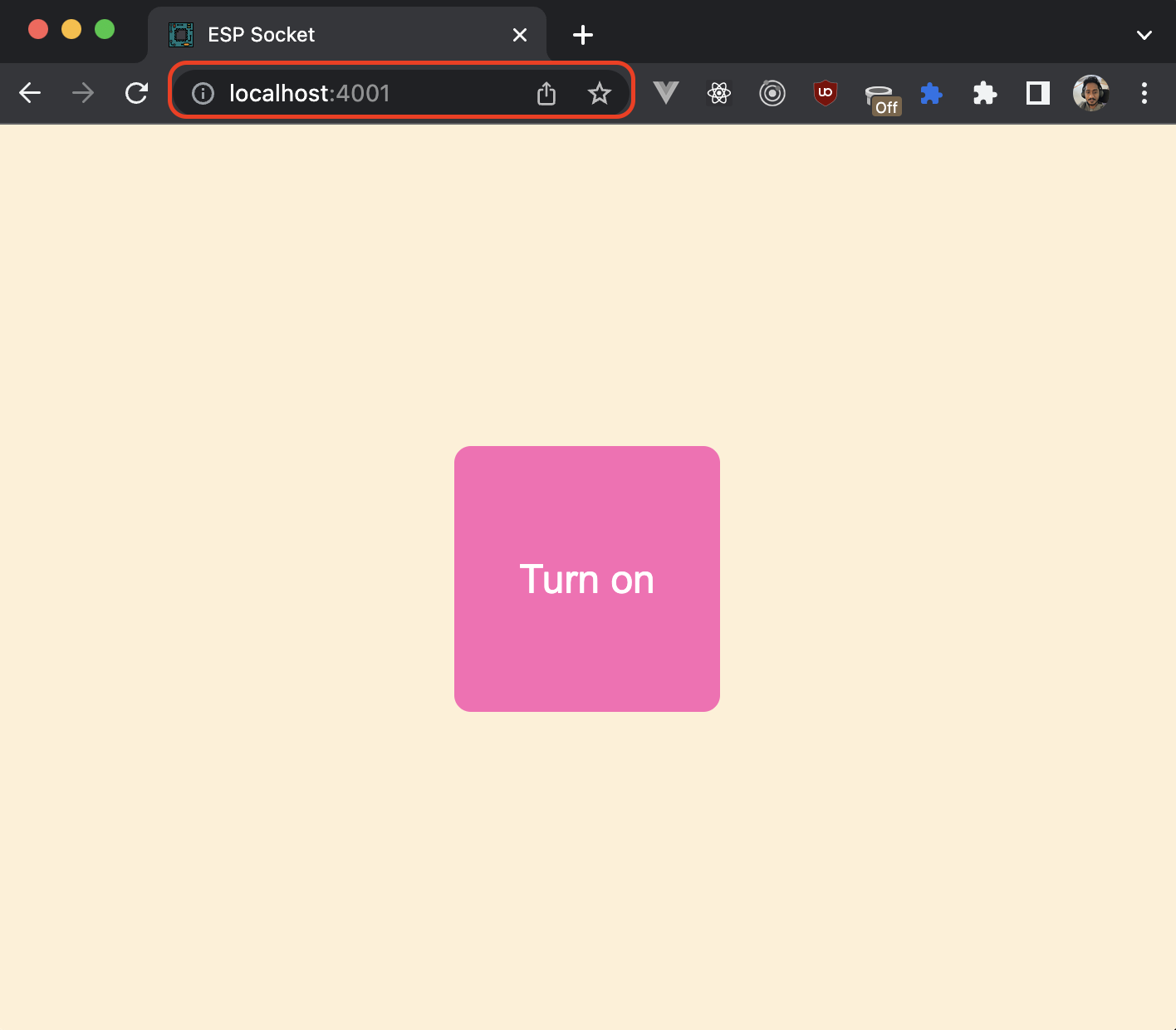Click inside the localhost:4001 address bar
The image size is (1176, 1030).
point(349,93)
